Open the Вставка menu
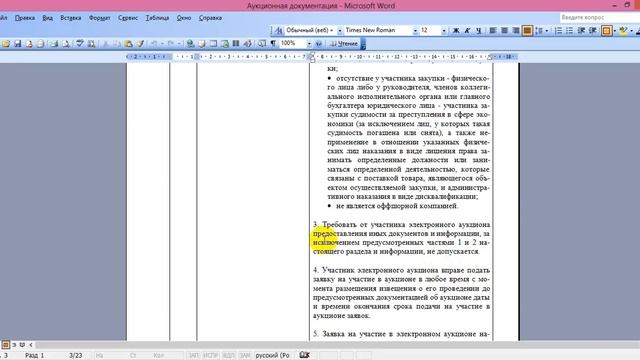The width and height of the screenshot is (640, 360). click(x=71, y=18)
